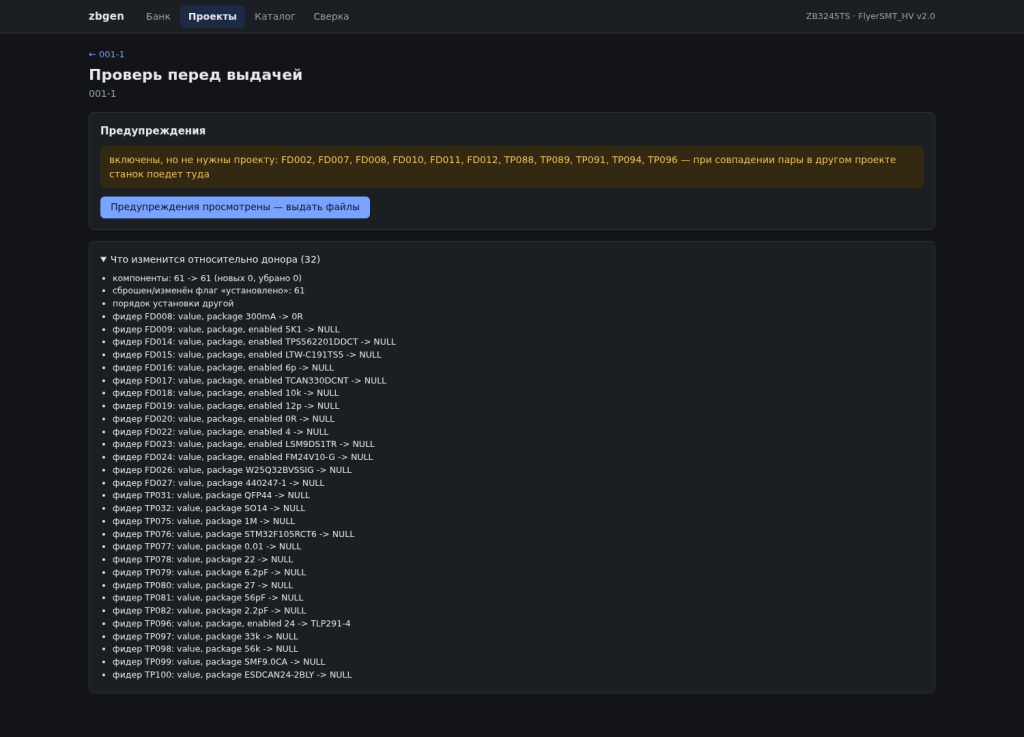Select last entry фидер TP100 ESDCAN24-2BLY

(x=232, y=675)
